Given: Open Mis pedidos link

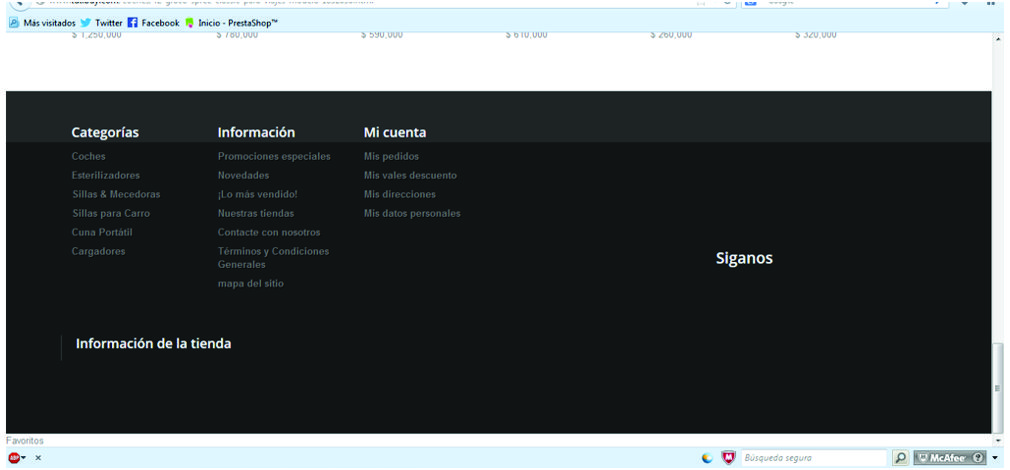Looking at the screenshot, I should click(391, 156).
